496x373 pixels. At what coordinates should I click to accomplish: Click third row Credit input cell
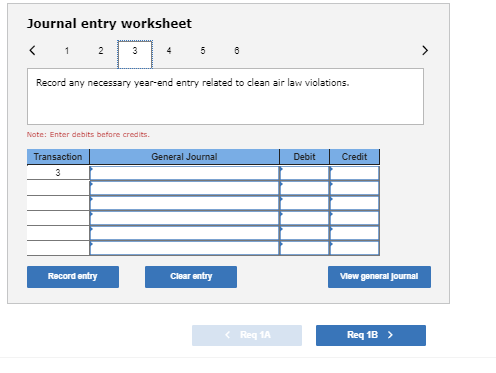(x=354, y=203)
